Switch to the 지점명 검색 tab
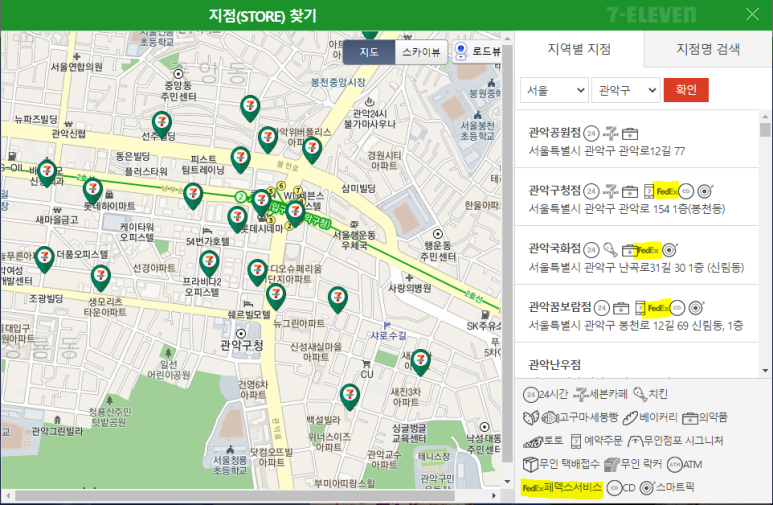The height and width of the screenshot is (505, 773). (x=708, y=49)
